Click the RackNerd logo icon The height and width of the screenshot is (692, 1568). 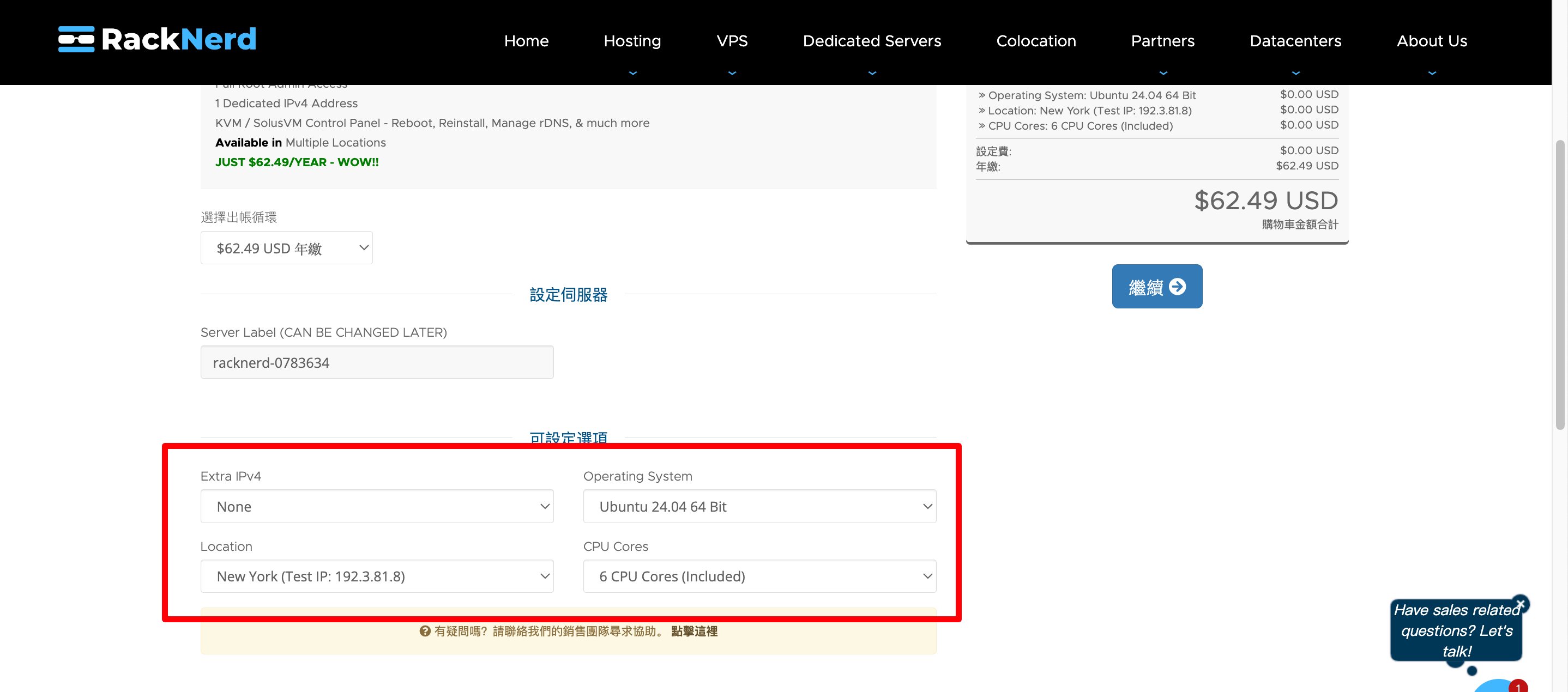pos(76,40)
